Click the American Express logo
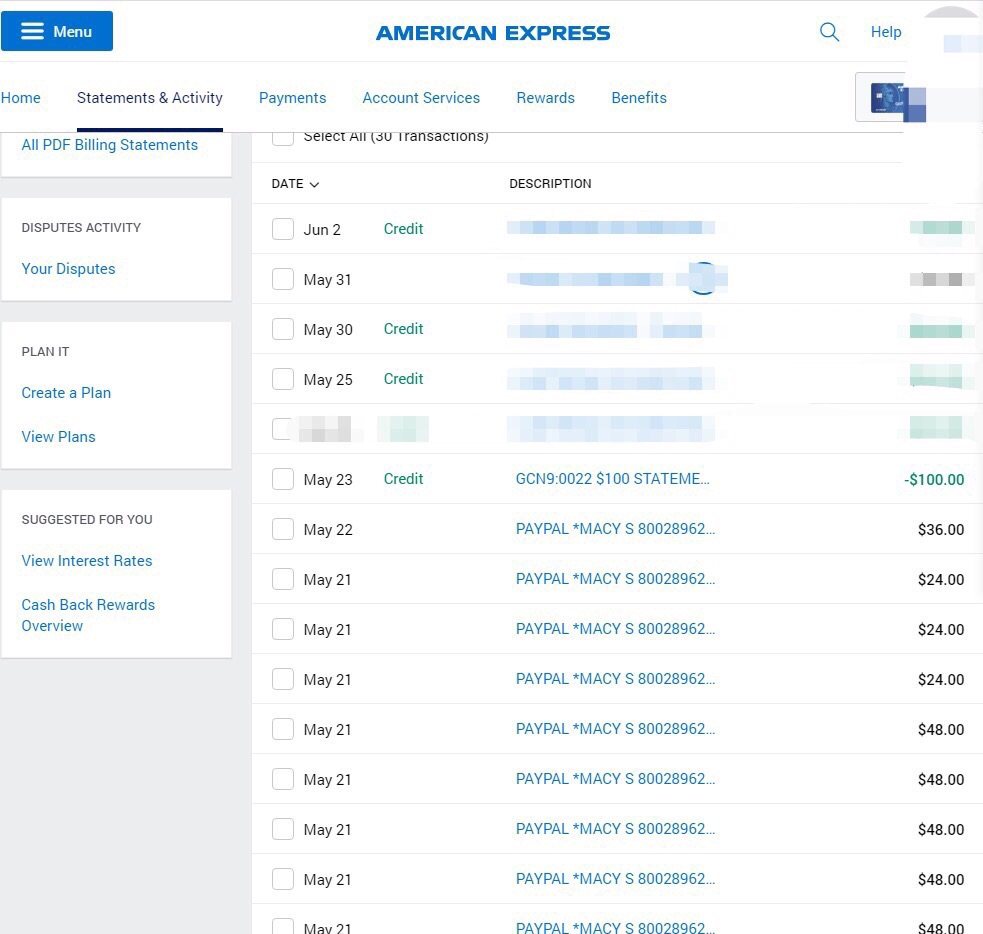 tap(493, 33)
